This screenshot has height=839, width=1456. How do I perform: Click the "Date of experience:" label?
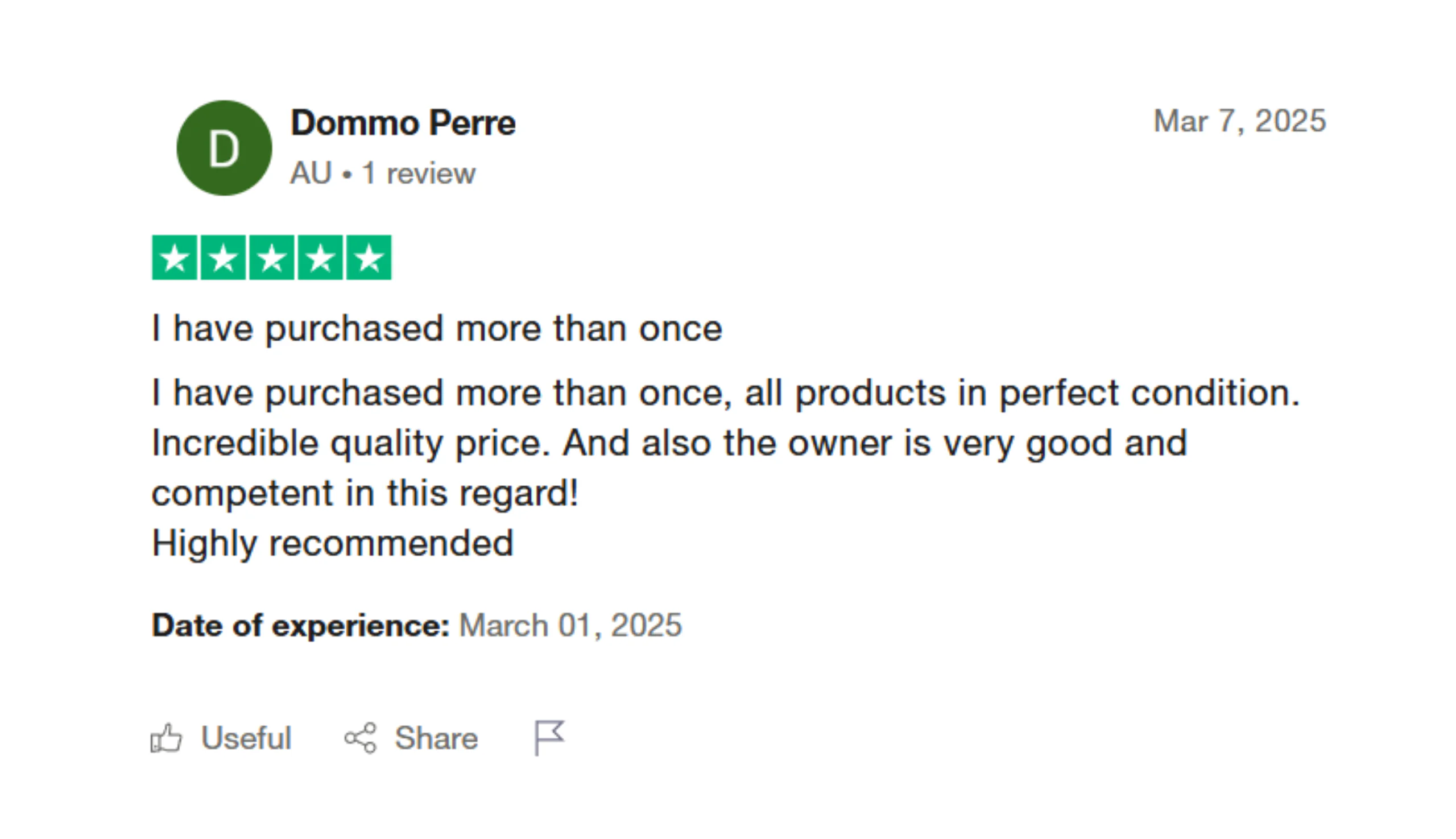pos(300,625)
